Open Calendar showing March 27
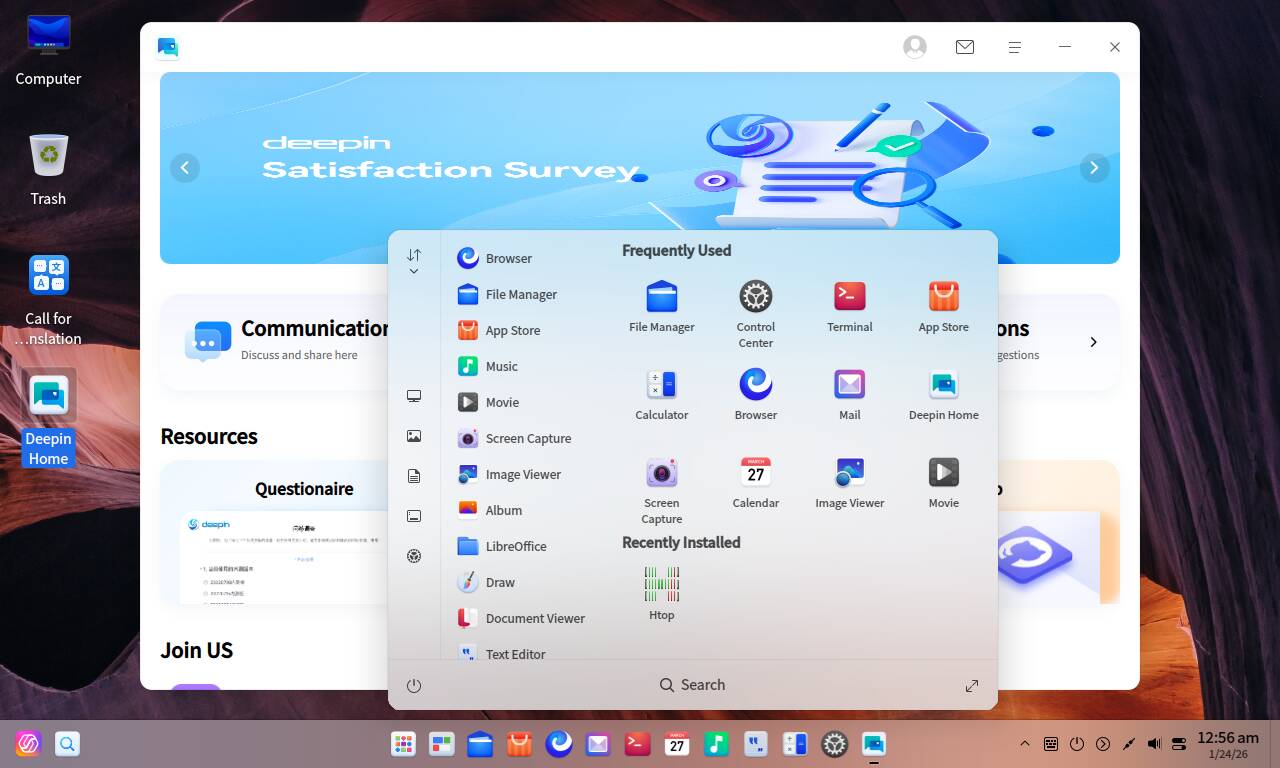The width and height of the screenshot is (1280, 768). pos(755,472)
